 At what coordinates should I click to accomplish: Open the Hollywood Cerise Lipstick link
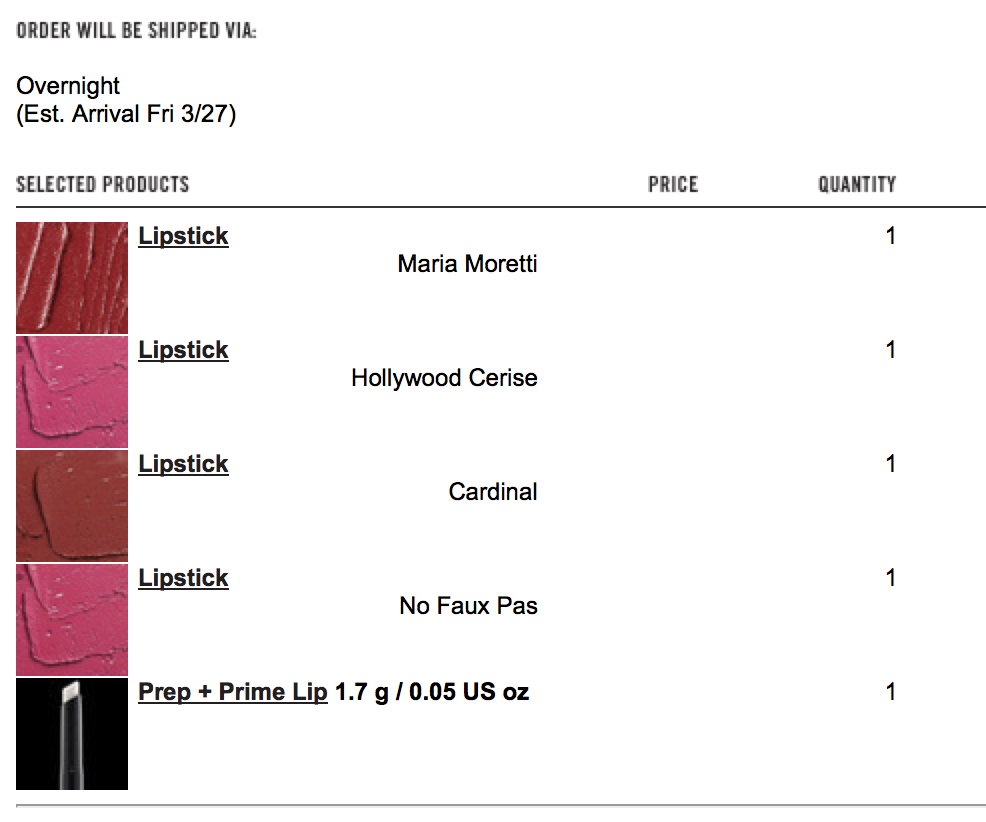[x=183, y=350]
